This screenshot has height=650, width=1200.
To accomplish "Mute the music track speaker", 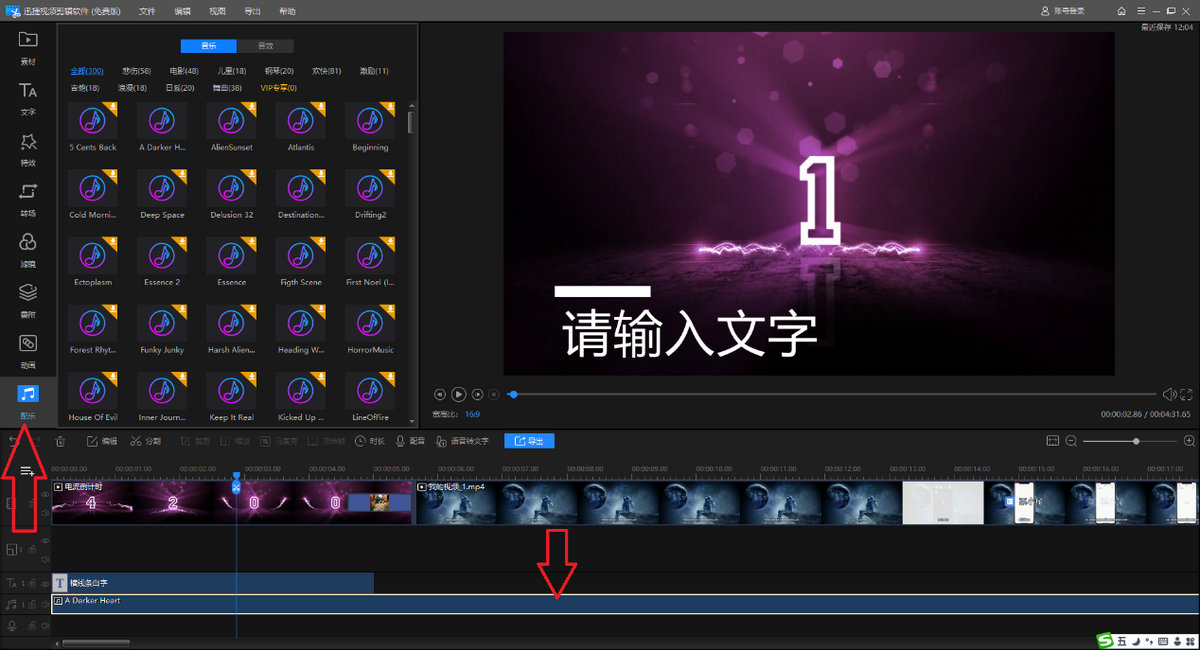I will pos(45,604).
